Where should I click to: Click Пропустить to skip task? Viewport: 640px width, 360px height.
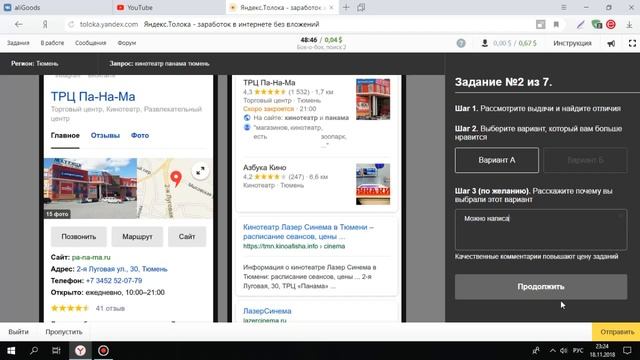click(x=64, y=332)
